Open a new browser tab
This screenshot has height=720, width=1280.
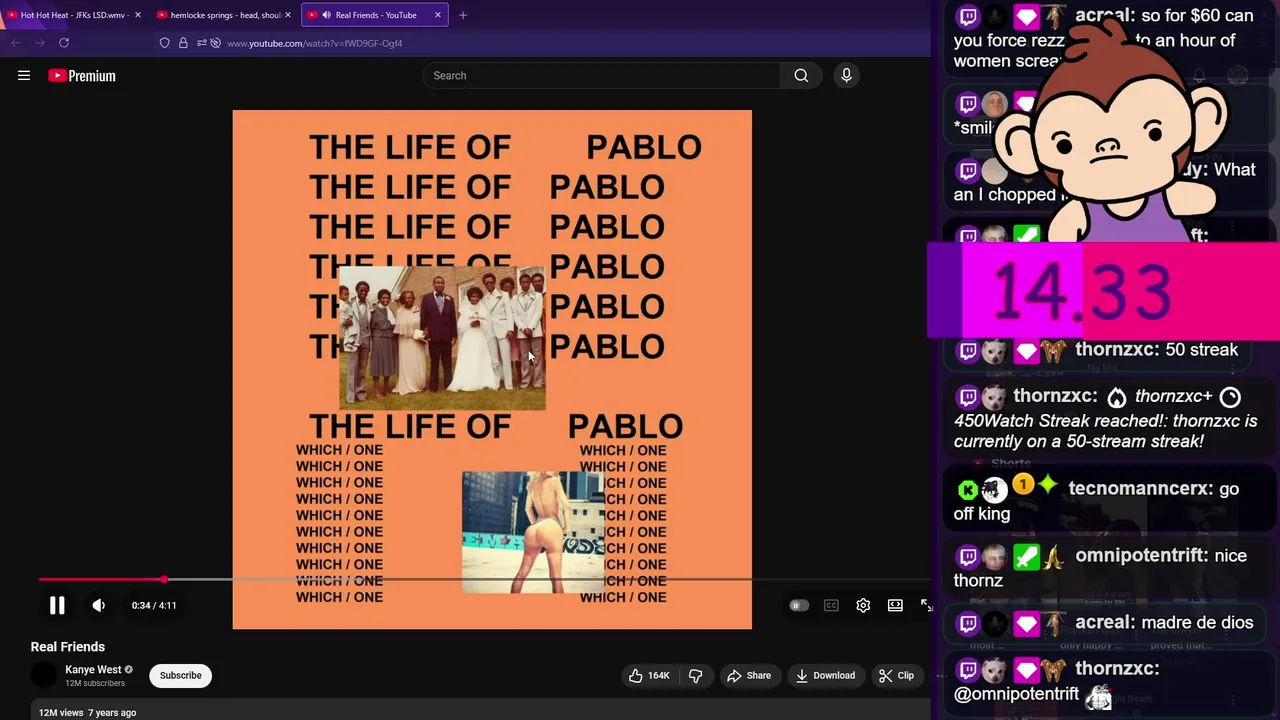[x=462, y=15]
